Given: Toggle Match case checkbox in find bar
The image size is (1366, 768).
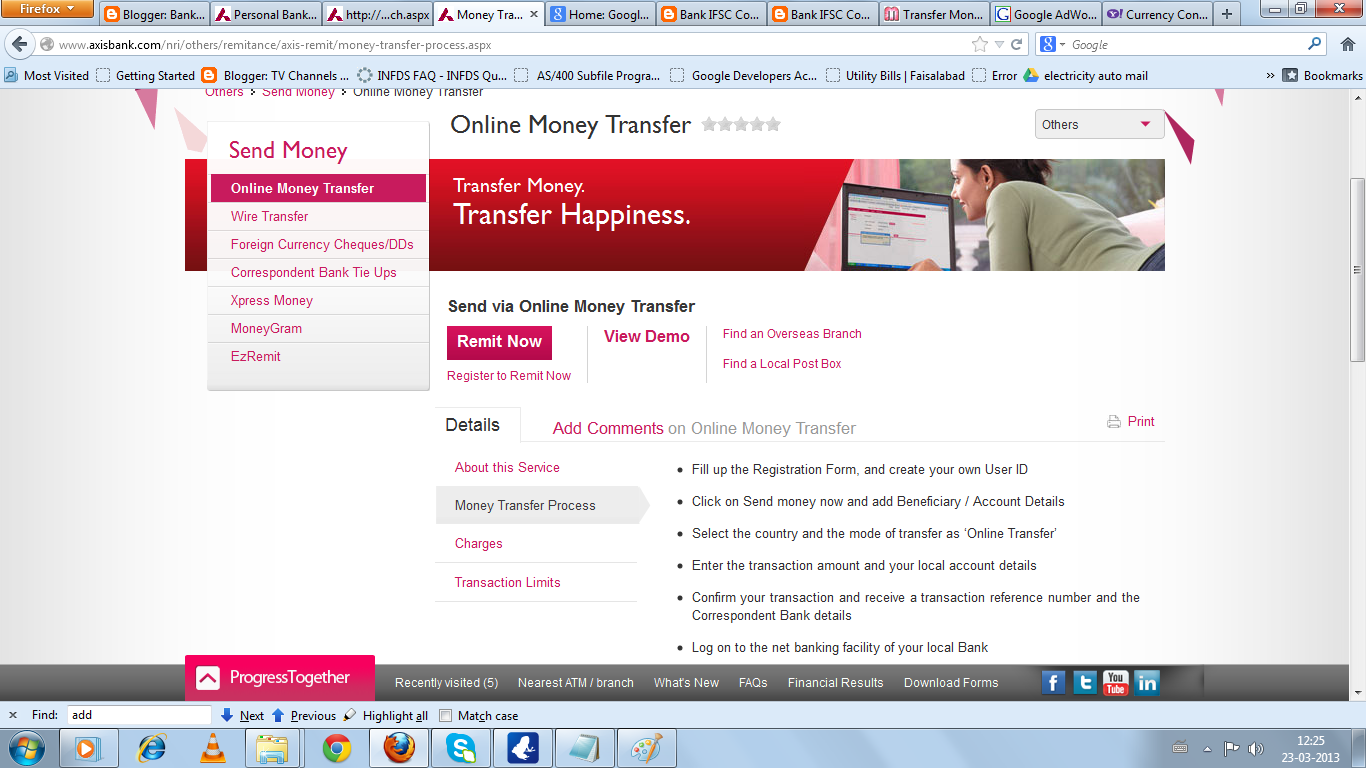Looking at the screenshot, I should pyautogui.click(x=446, y=716).
